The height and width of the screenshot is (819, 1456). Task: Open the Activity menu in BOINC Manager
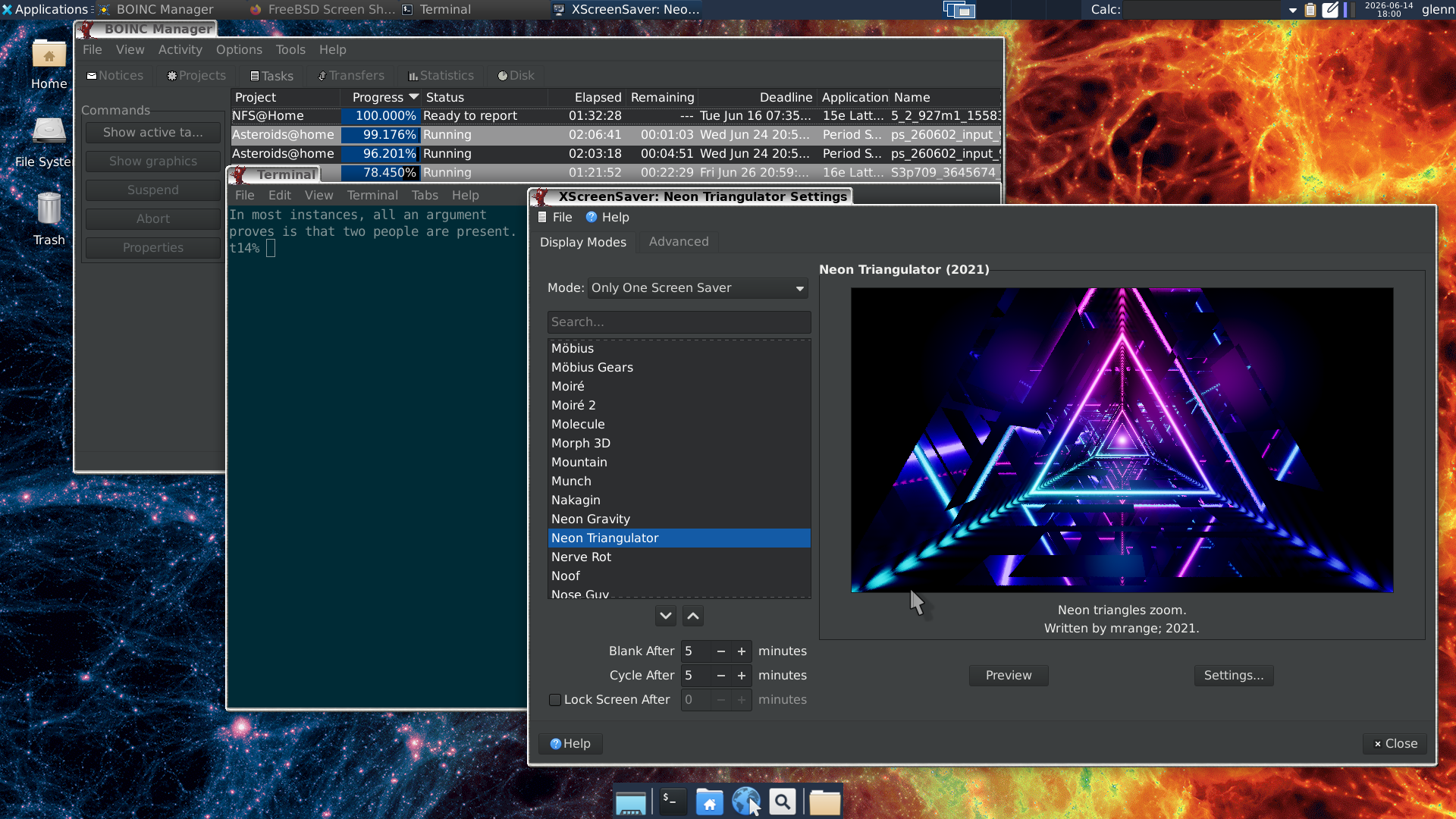pos(180,49)
